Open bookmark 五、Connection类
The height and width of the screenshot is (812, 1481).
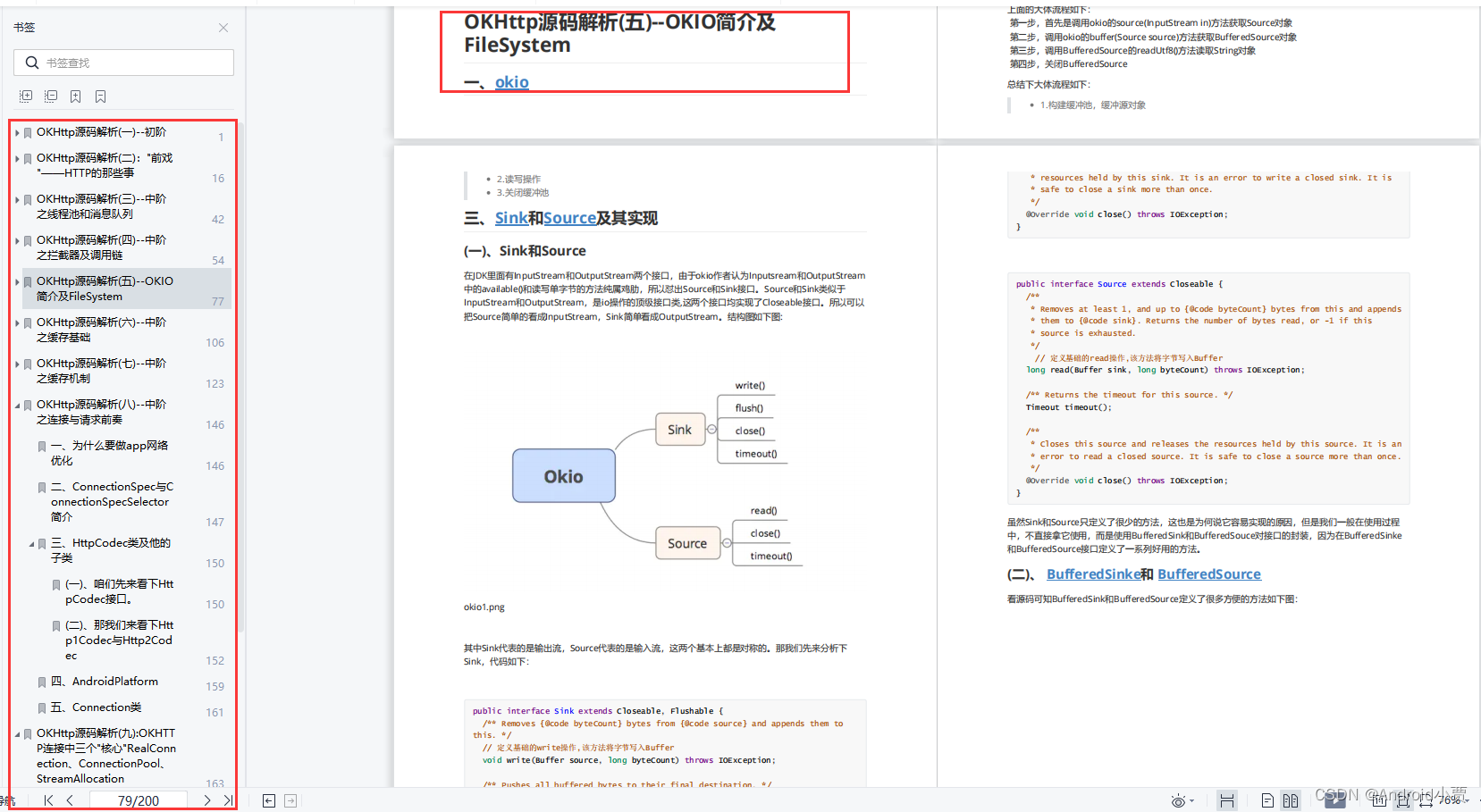[96, 707]
